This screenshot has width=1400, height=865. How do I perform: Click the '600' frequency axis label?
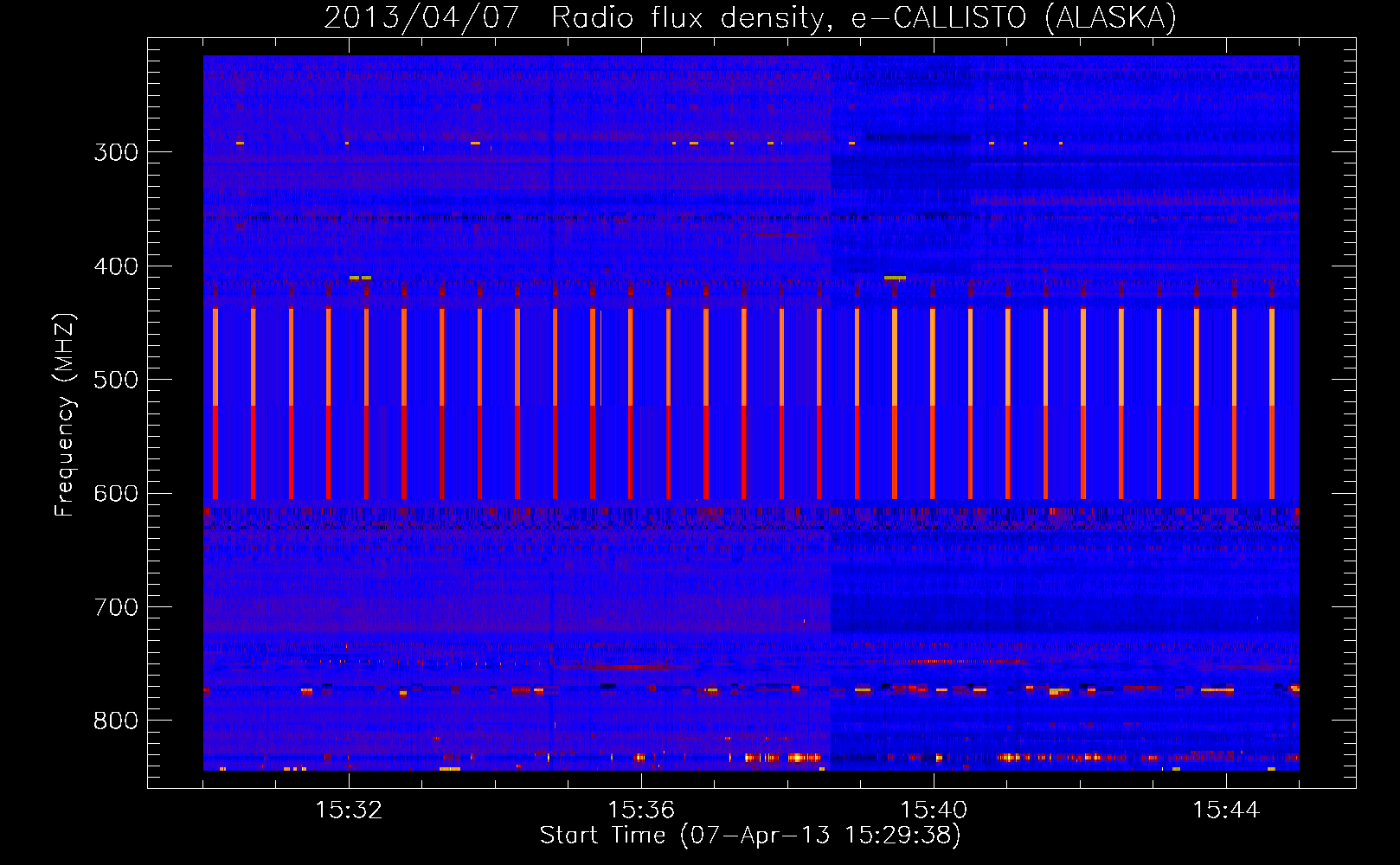pos(116,494)
